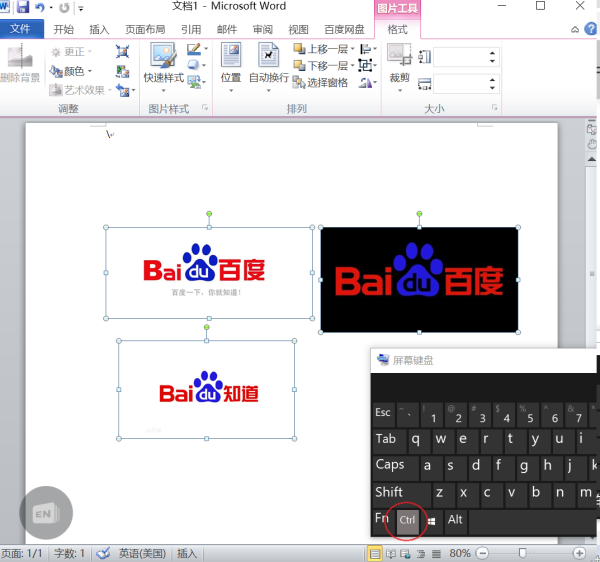Open the Align objects dropdown
This screenshot has height=562, width=600.
[x=368, y=49]
